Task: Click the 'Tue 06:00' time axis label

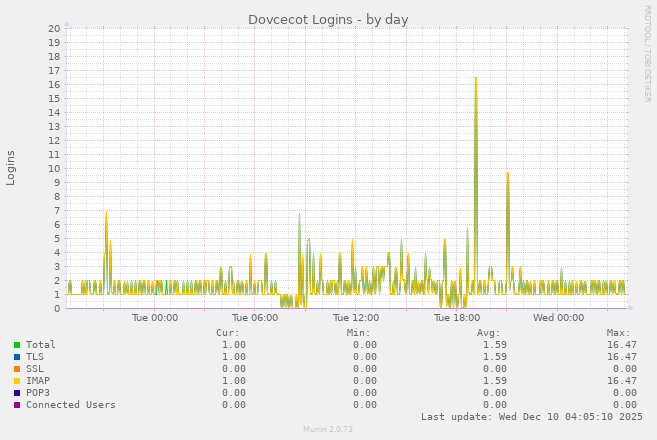Action: [x=255, y=318]
